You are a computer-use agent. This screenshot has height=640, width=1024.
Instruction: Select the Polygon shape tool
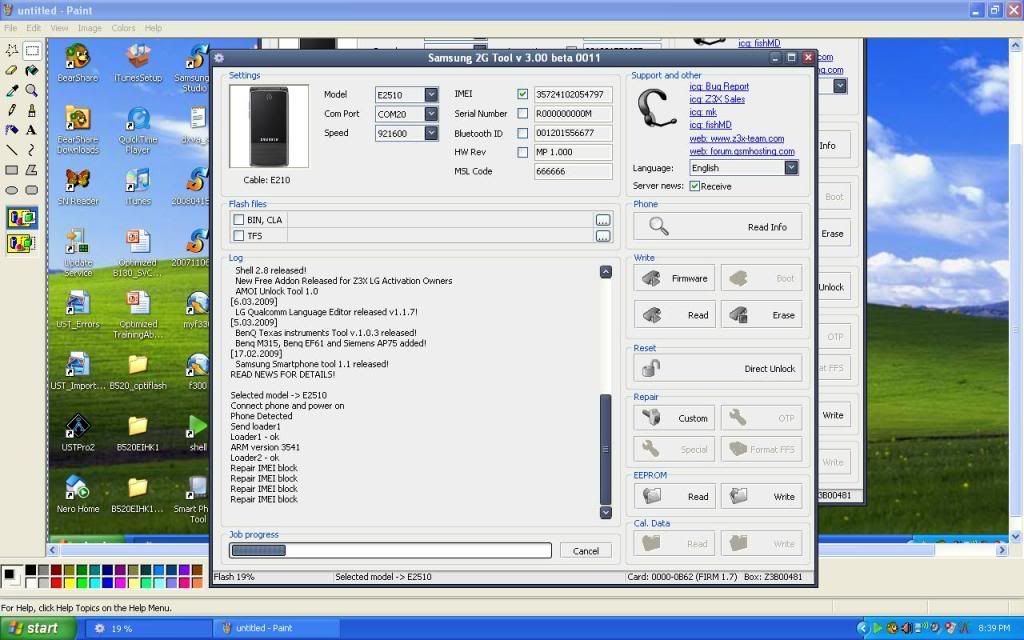click(x=31, y=170)
